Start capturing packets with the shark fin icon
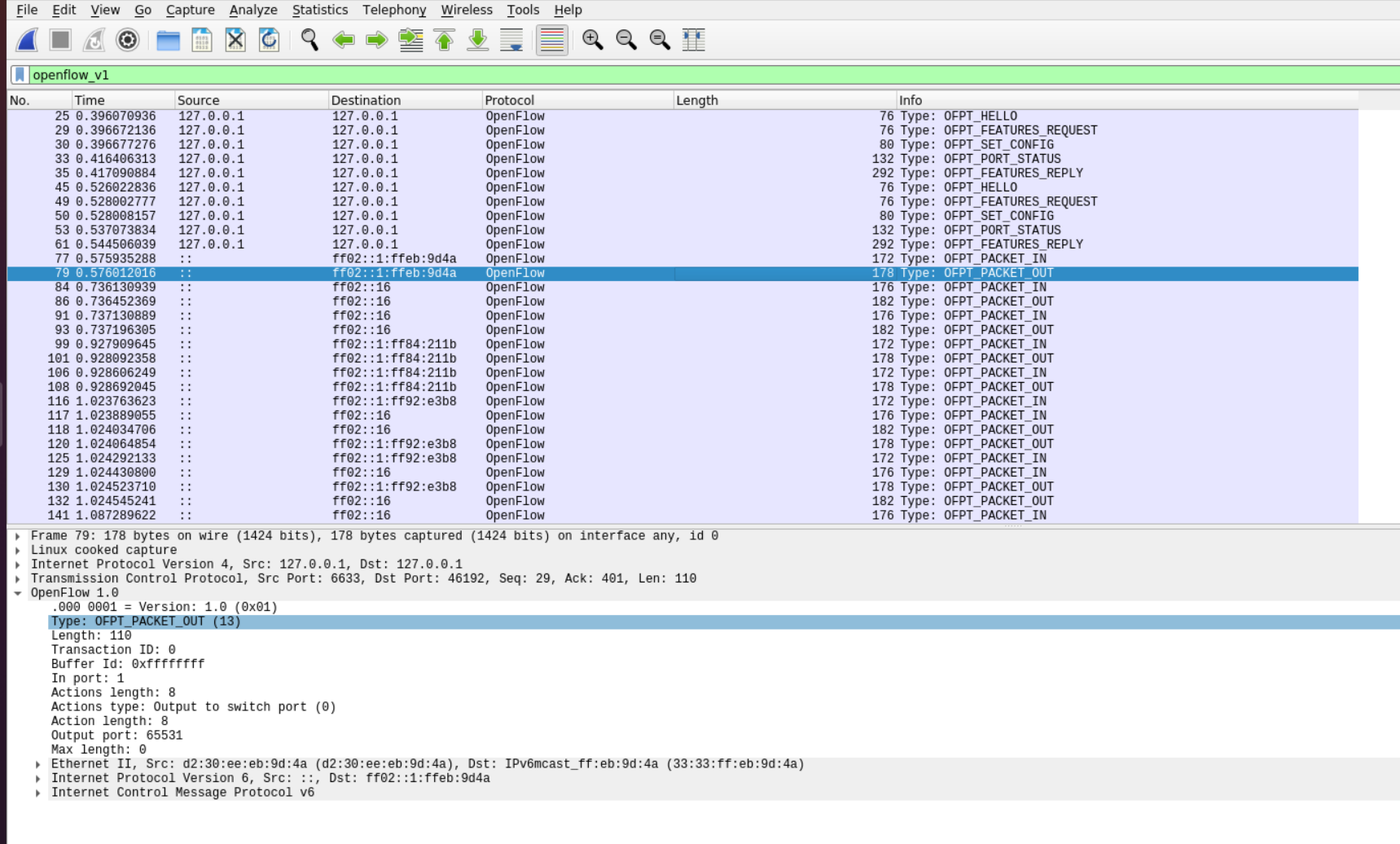This screenshot has width=1400, height=844. [27, 40]
